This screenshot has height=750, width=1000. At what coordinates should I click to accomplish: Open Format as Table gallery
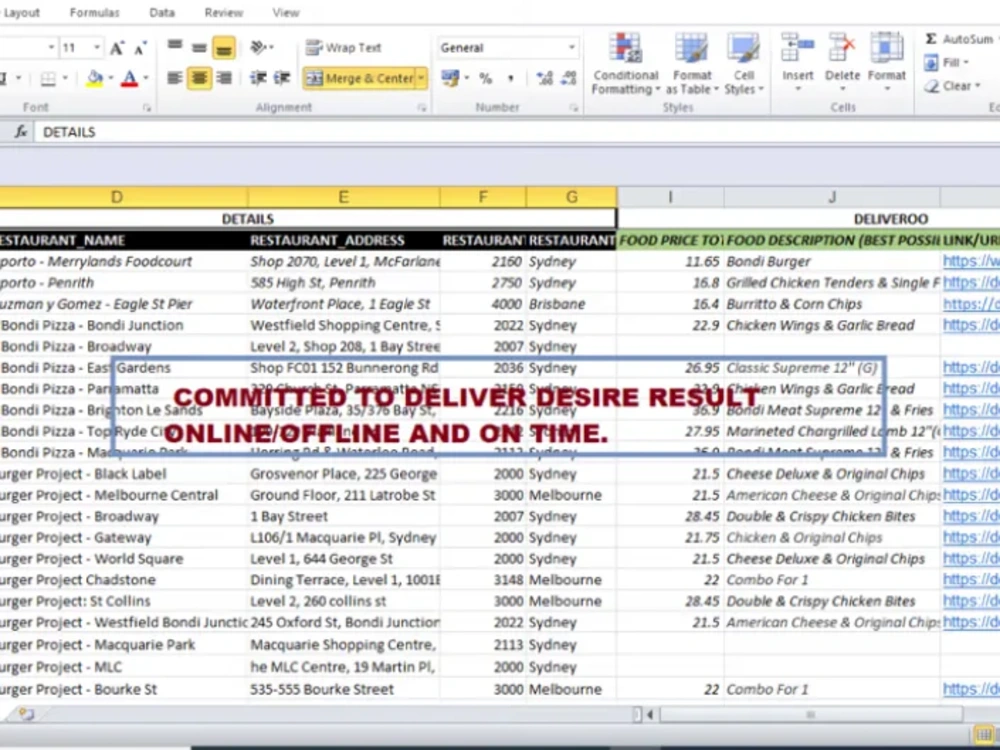click(x=692, y=64)
